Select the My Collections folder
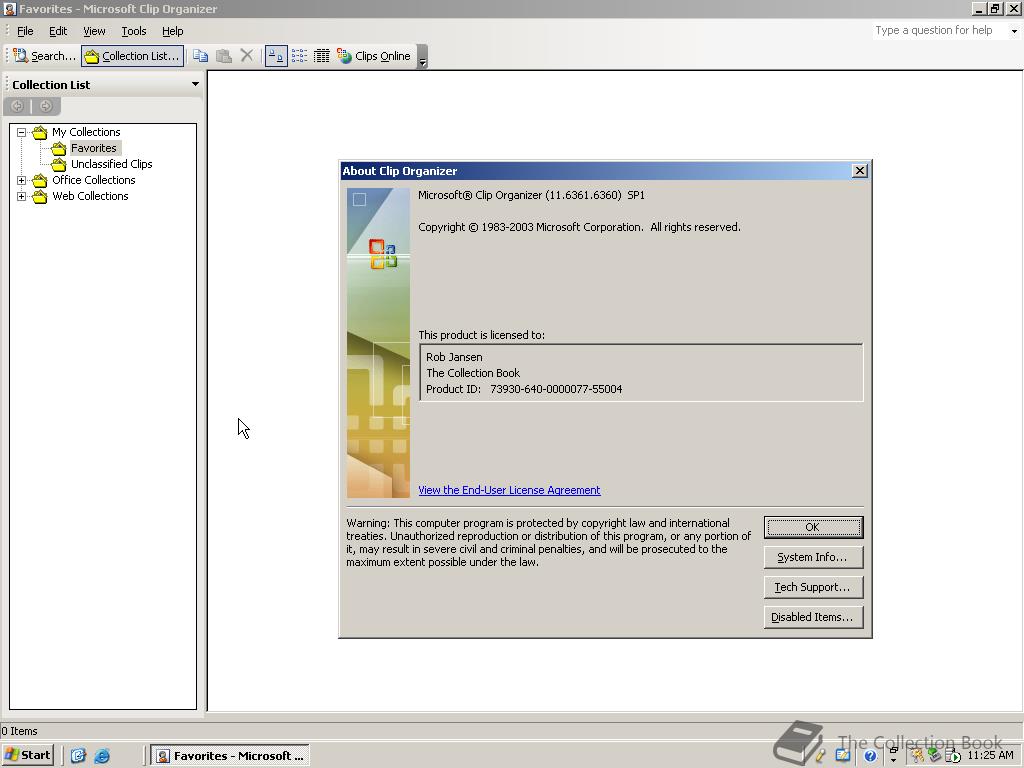This screenshot has height=768, width=1024. pyautogui.click(x=86, y=132)
